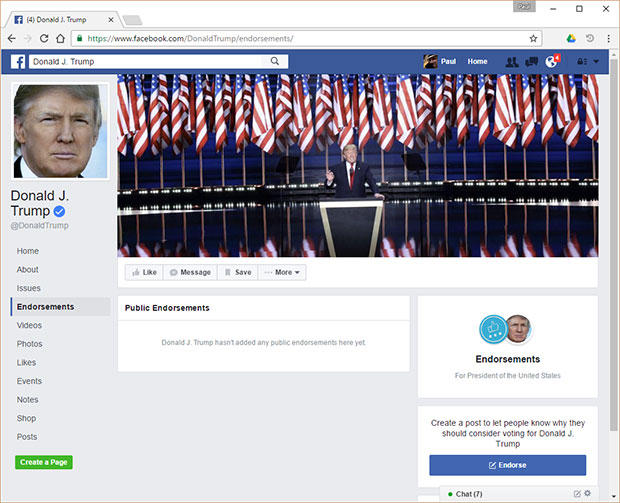Go back in browser
The image size is (620, 503).
pyautogui.click(x=12, y=38)
